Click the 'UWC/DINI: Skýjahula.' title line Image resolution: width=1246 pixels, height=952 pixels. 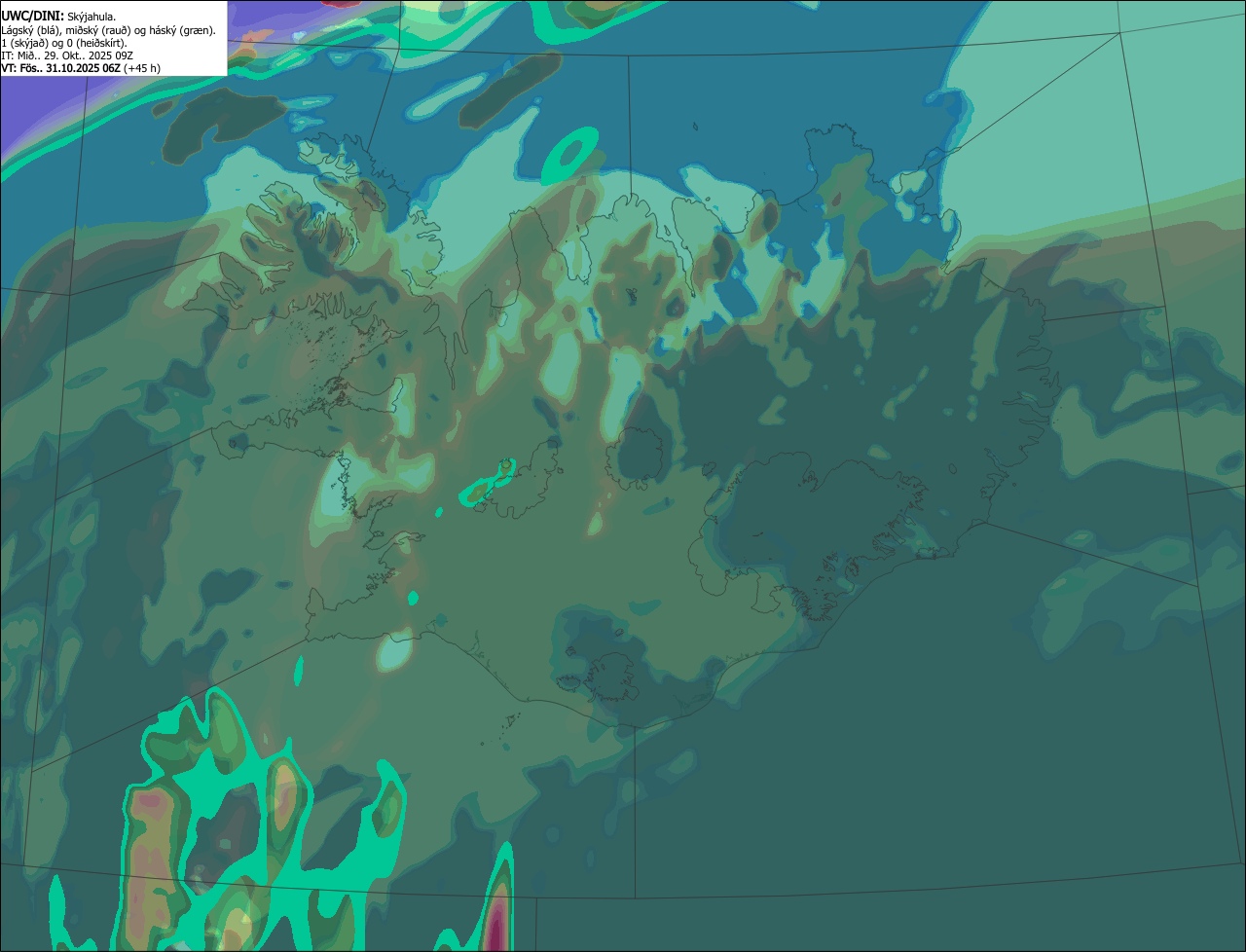pyautogui.click(x=58, y=16)
